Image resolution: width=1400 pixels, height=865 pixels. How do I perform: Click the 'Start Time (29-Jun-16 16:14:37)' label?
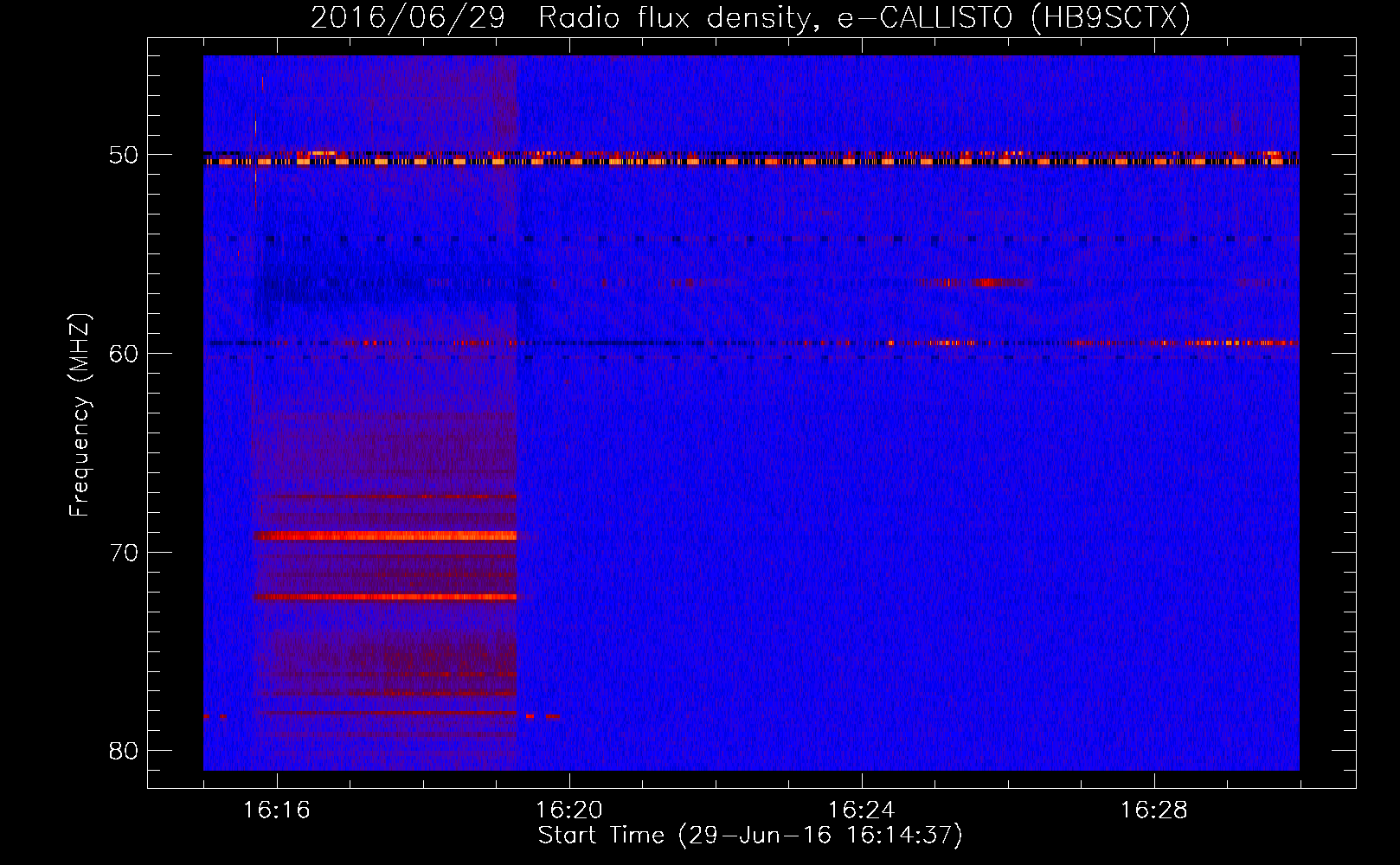750,836
